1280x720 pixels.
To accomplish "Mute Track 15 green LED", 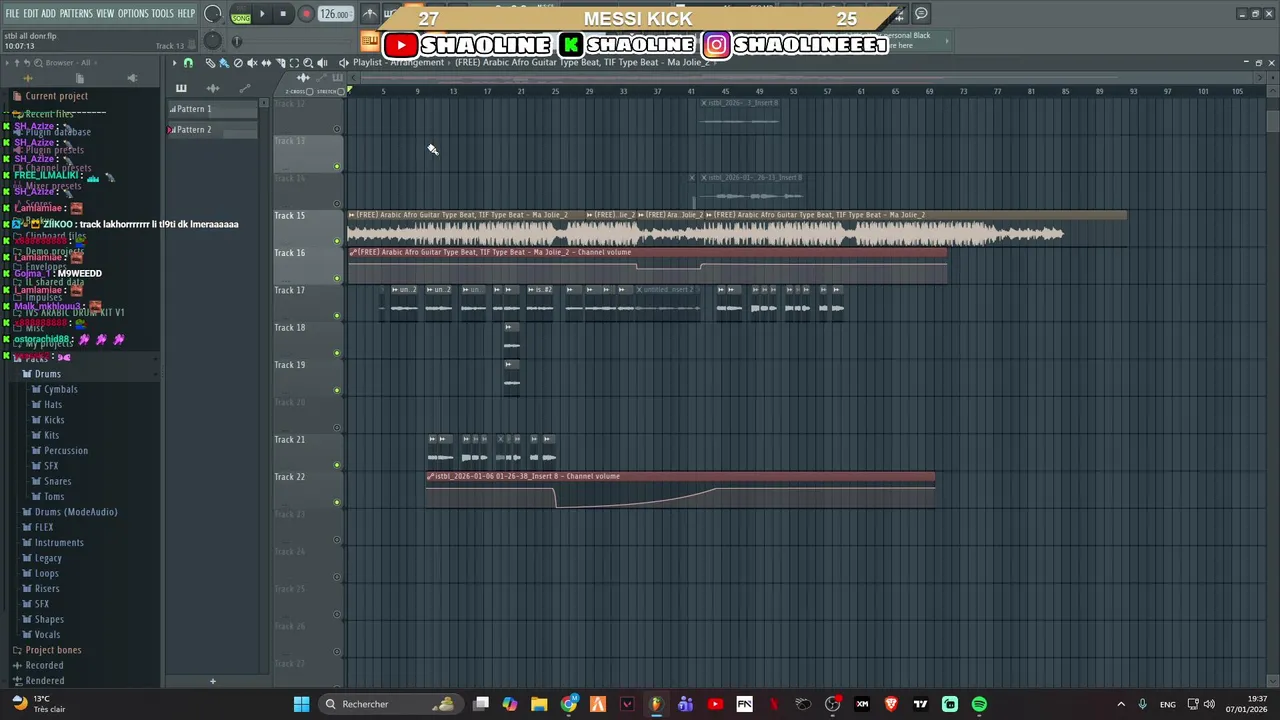I will [337, 241].
